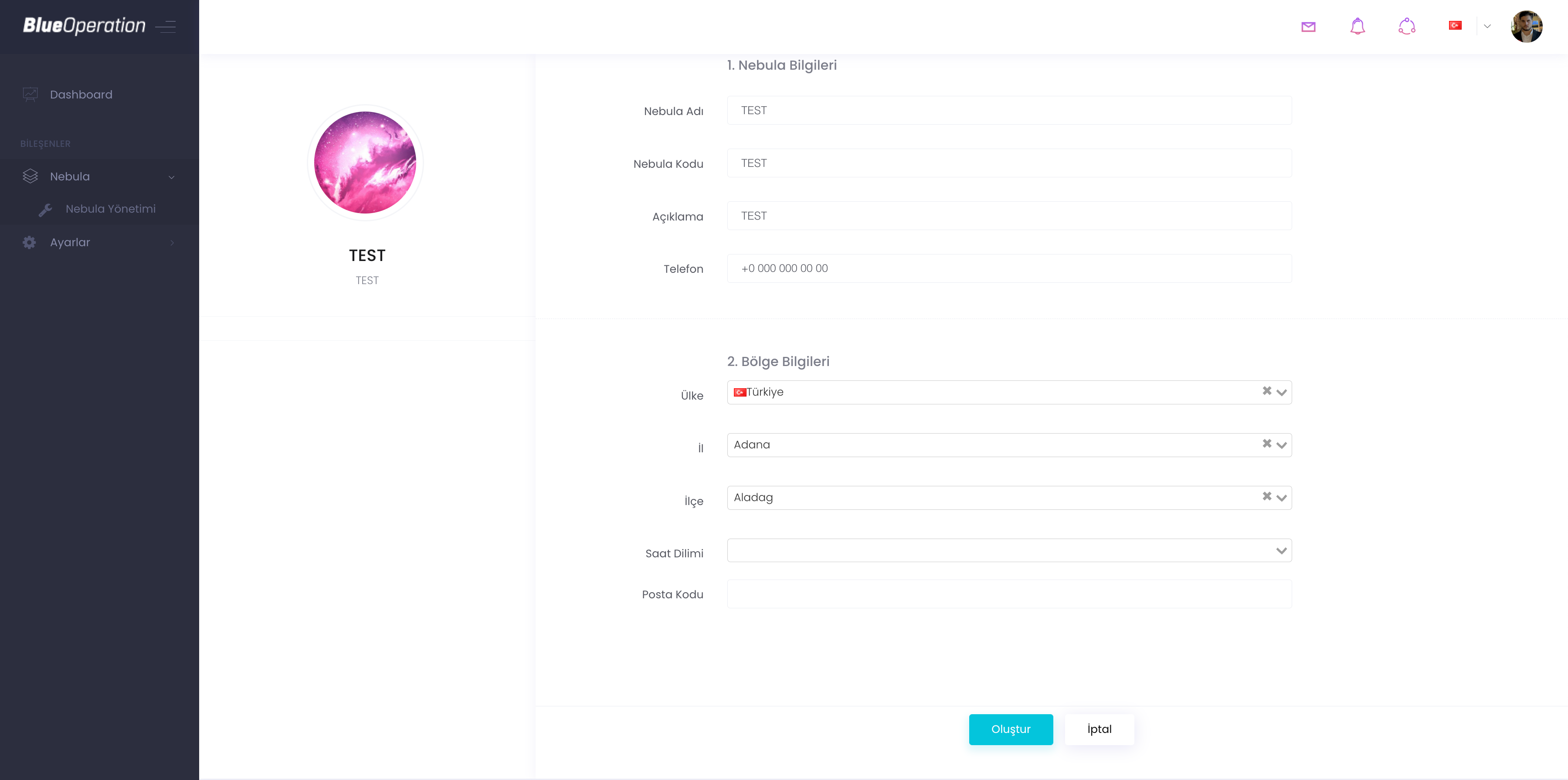Clear the Aladag district selection
This screenshot has width=1568, height=780.
tap(1267, 496)
